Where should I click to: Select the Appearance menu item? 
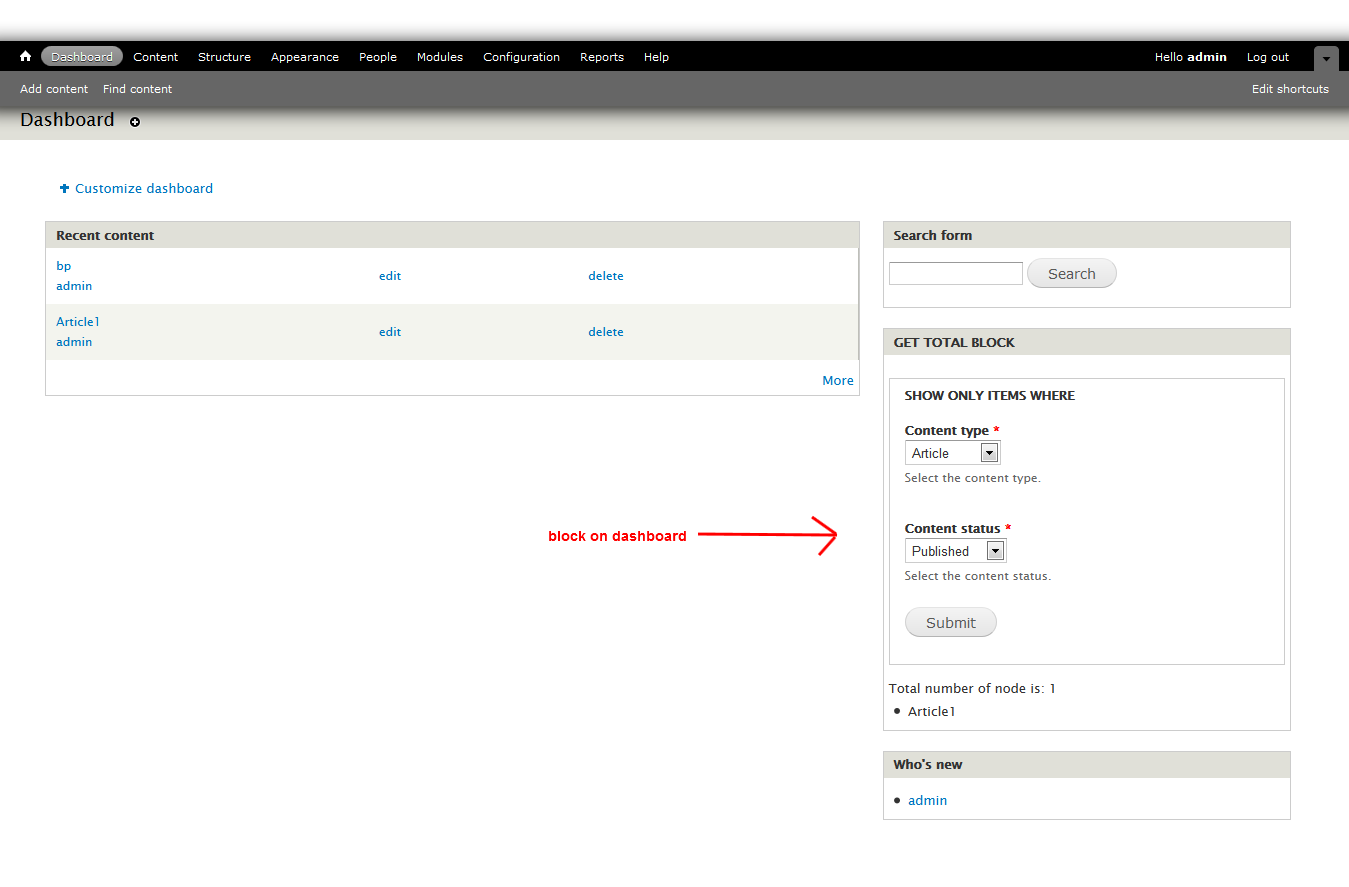(x=304, y=57)
